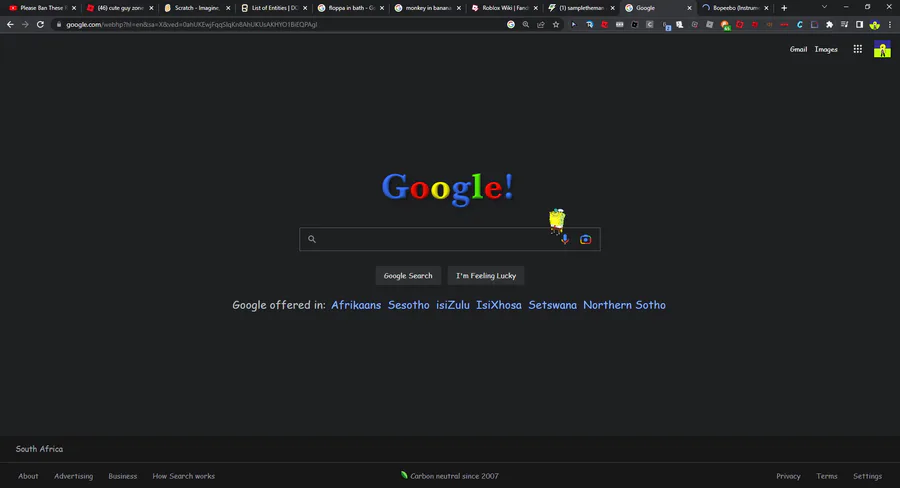Open the Business footer link
Image resolution: width=900 pixels, height=488 pixels.
click(122, 476)
